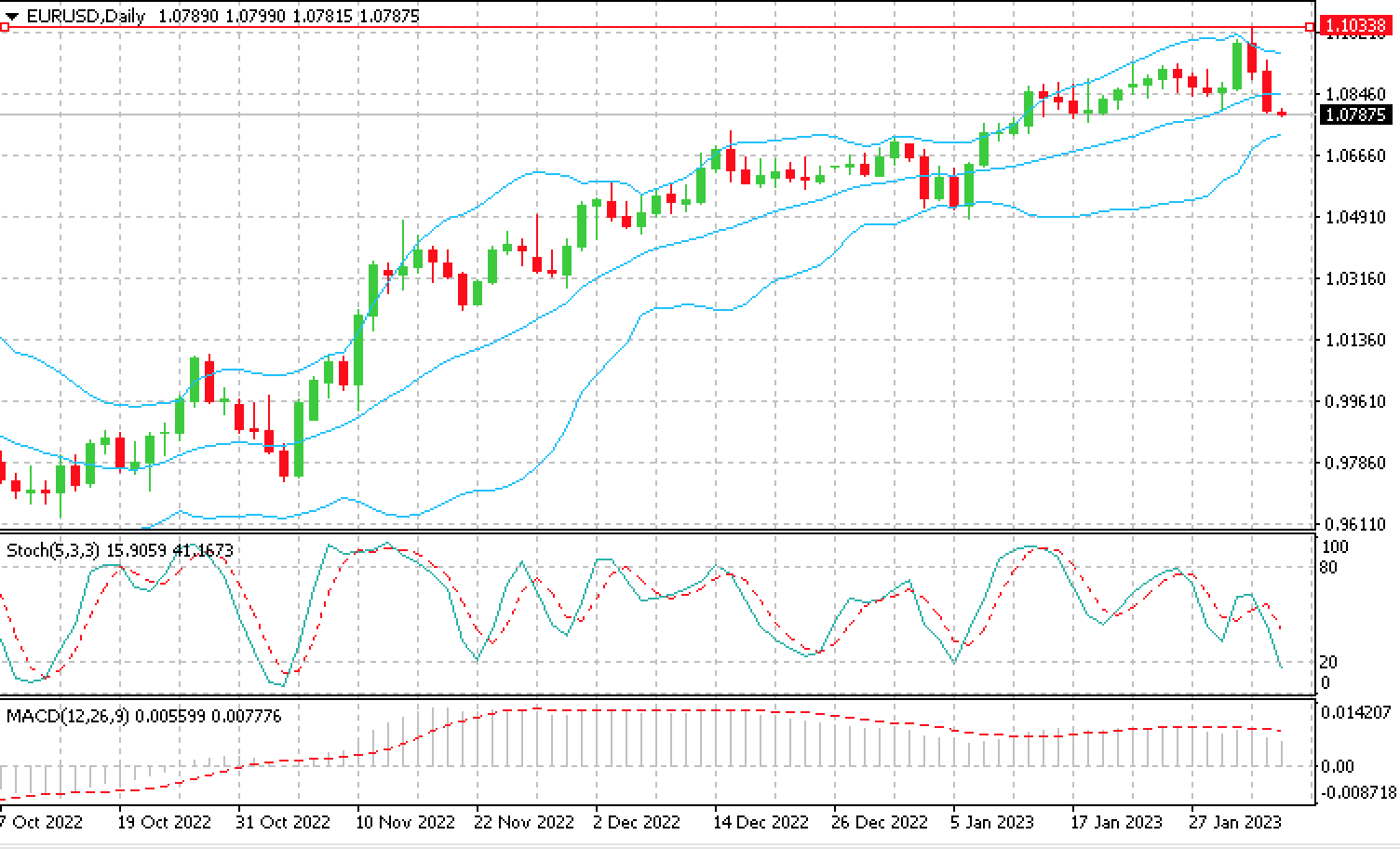Image resolution: width=1400 pixels, height=849 pixels.
Task: Click the Stochastic signal value 41.1673
Action: point(203,550)
